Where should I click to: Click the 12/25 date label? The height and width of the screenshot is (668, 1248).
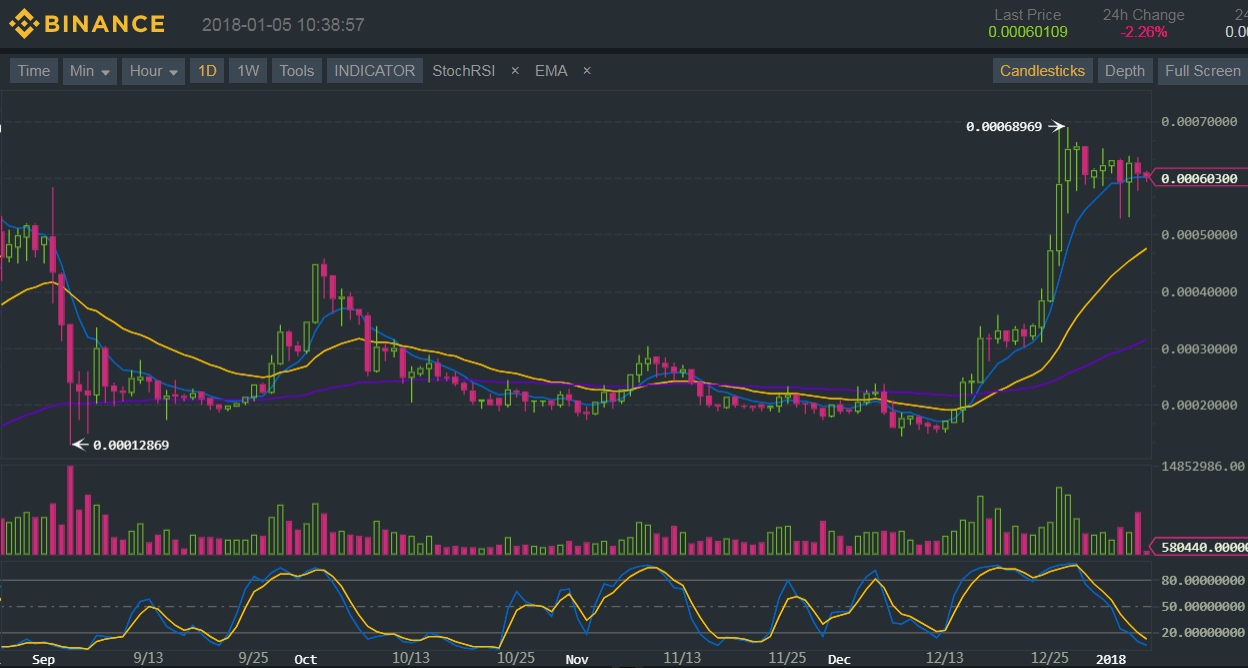1050,659
